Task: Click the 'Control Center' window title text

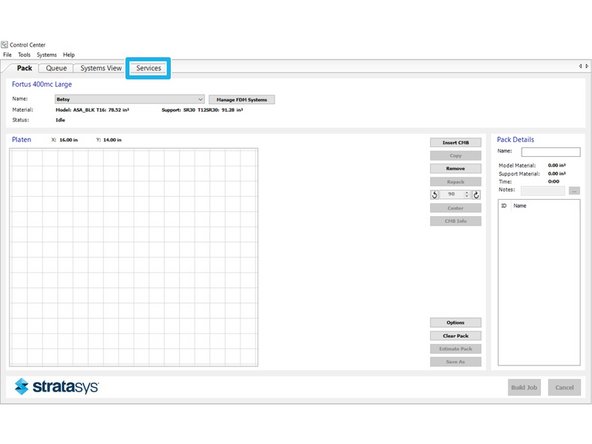Action: (28, 45)
